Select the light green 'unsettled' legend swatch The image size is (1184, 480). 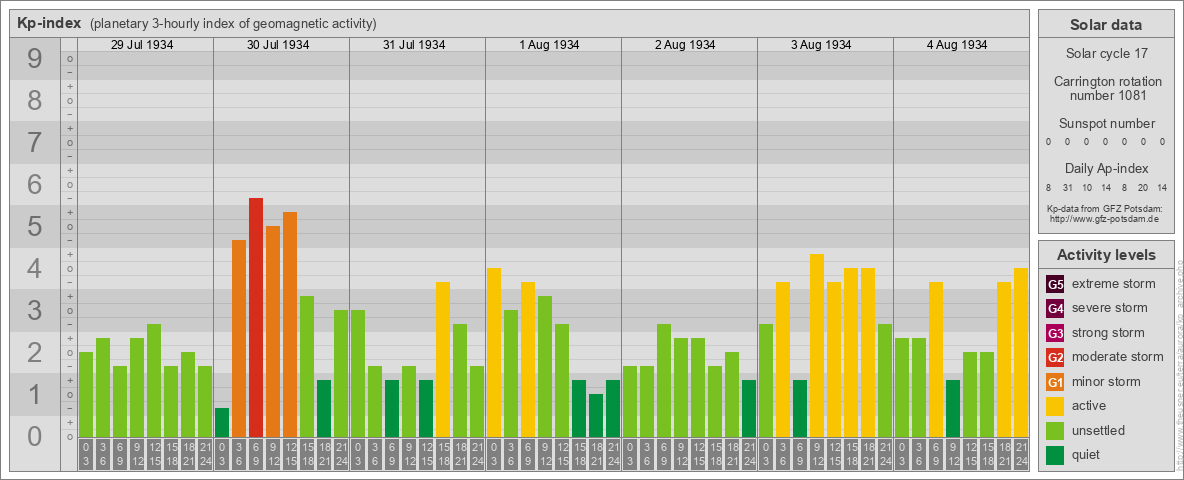(1055, 431)
